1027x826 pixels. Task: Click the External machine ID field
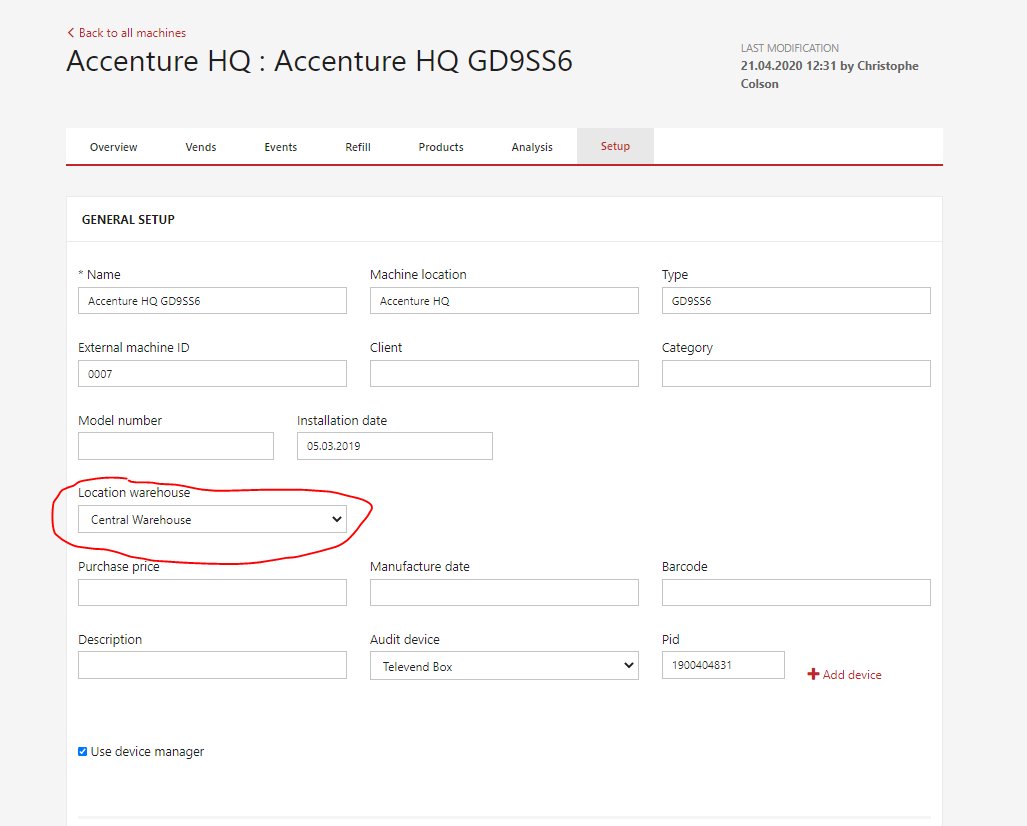point(212,374)
